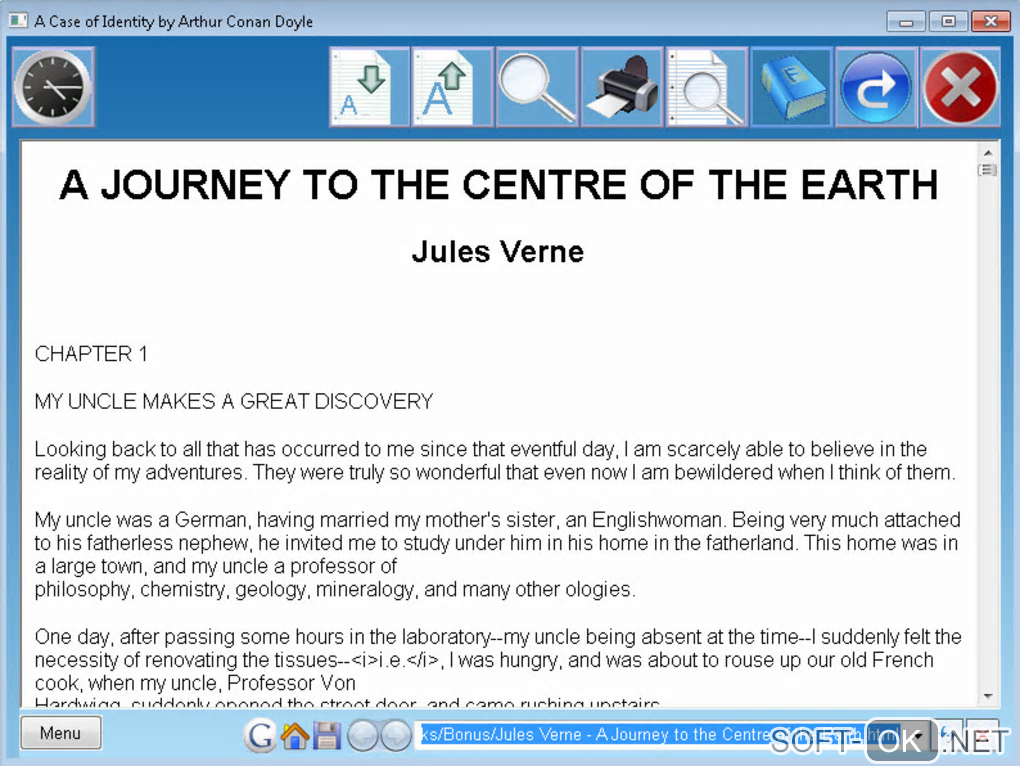Click the blue curved arrow icon
Screen dimensions: 1020x766
click(x=876, y=86)
